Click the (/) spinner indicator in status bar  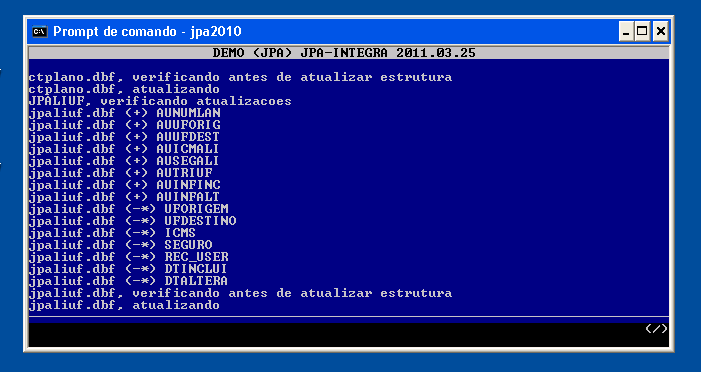656,329
